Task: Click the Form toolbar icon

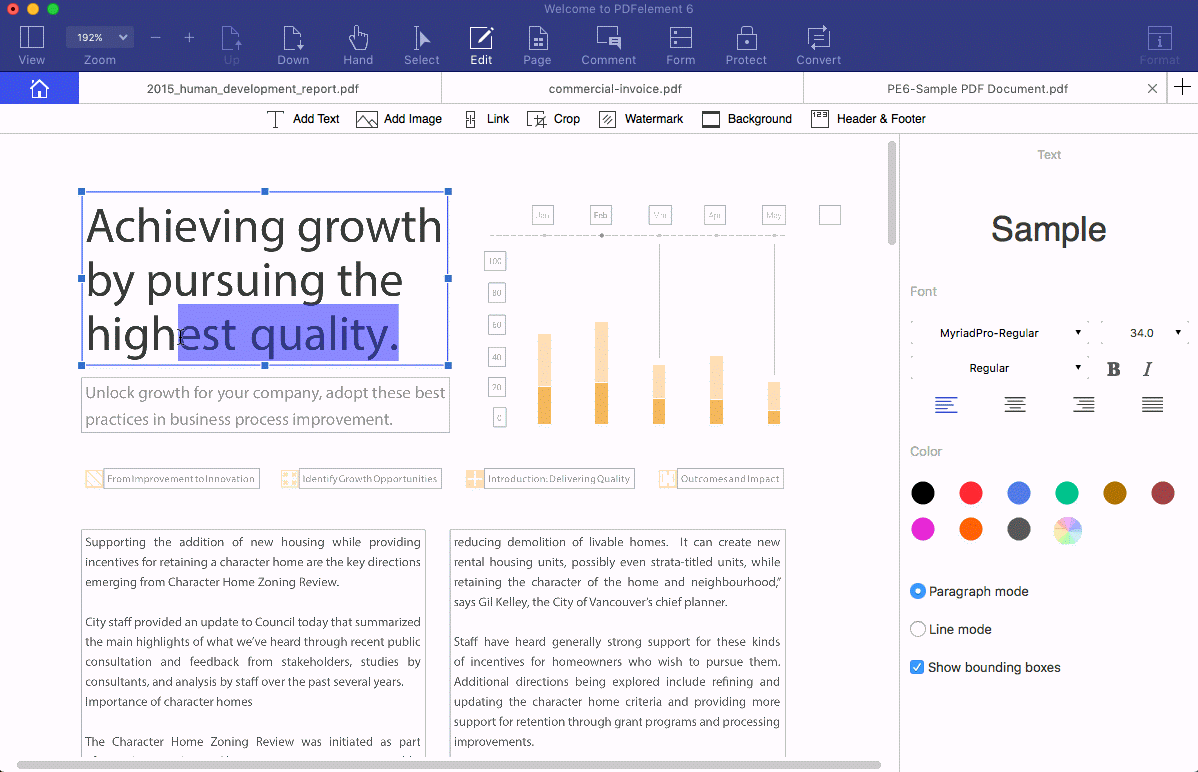Action: click(x=680, y=45)
